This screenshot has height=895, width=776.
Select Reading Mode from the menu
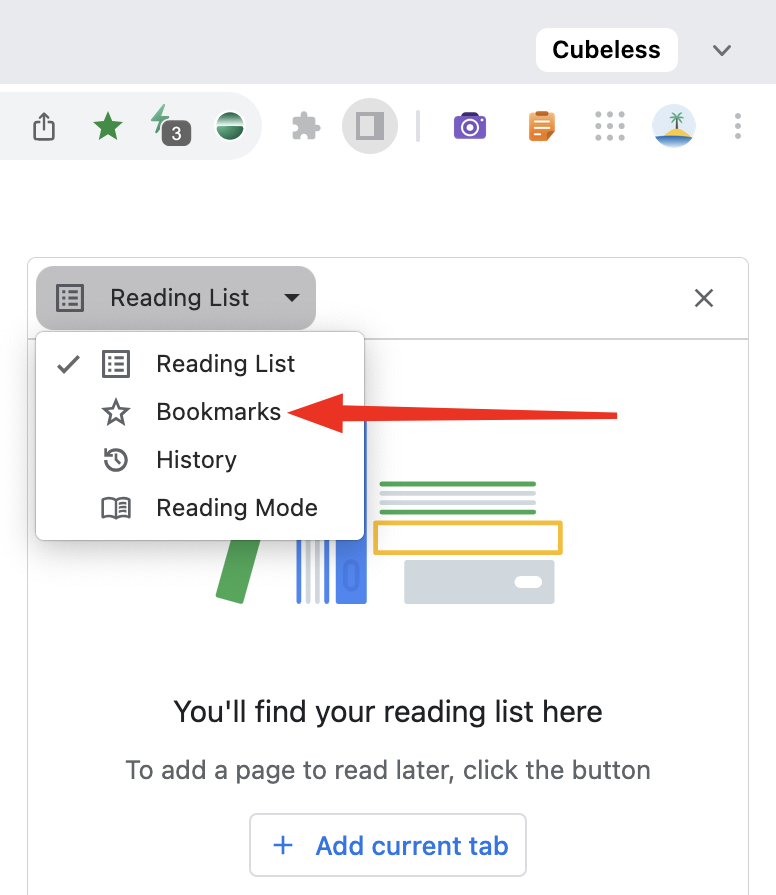pos(200,508)
